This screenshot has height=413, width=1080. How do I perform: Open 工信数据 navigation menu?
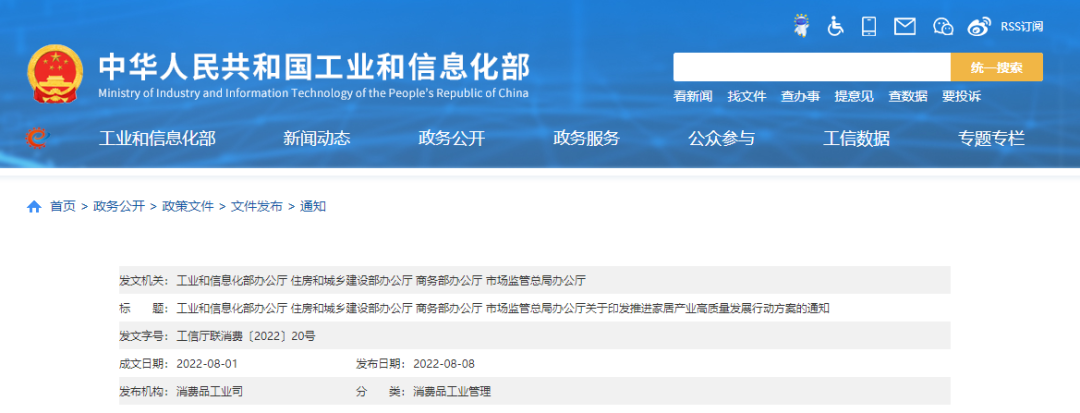click(x=856, y=139)
